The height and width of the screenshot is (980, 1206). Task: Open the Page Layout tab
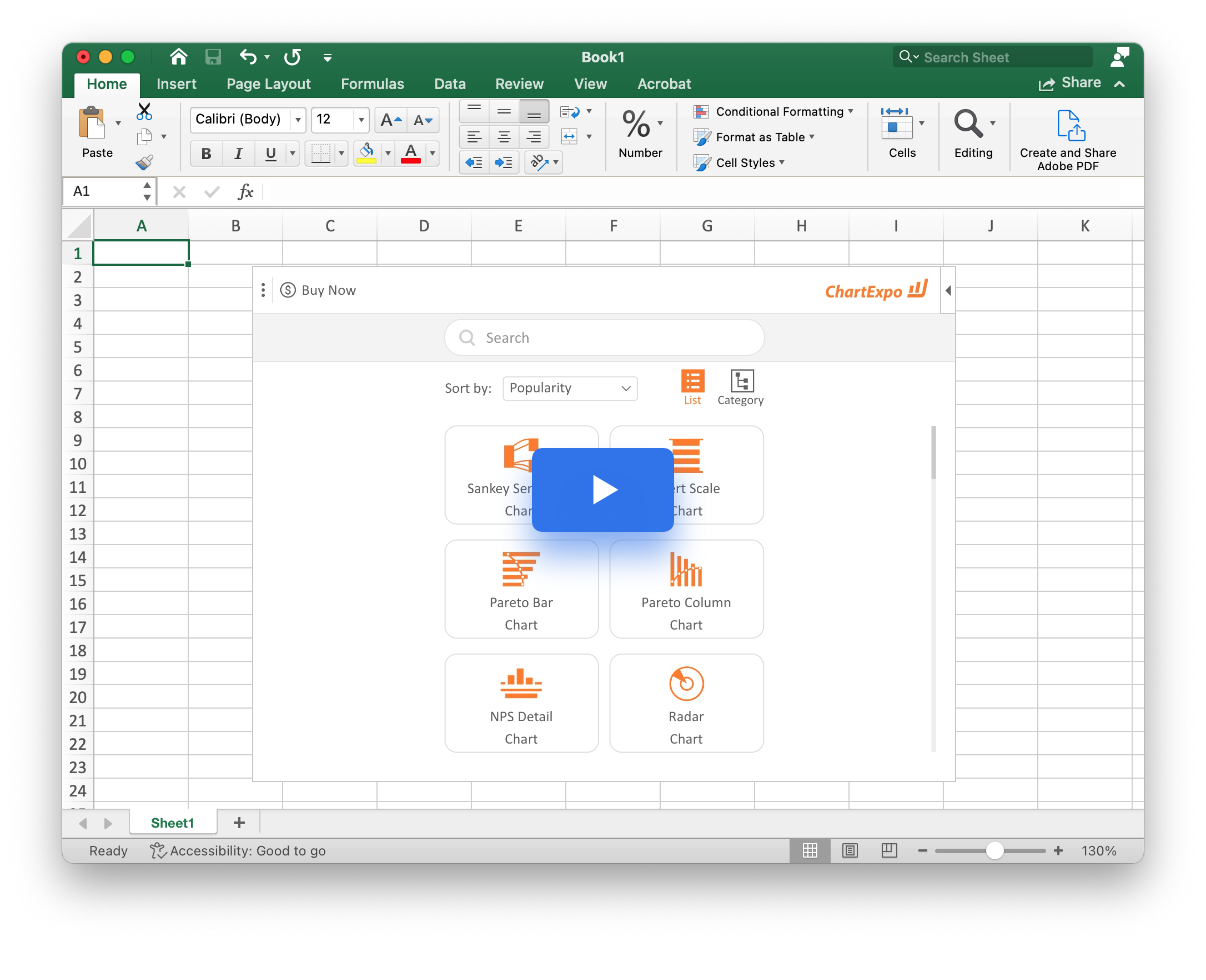[x=269, y=84]
